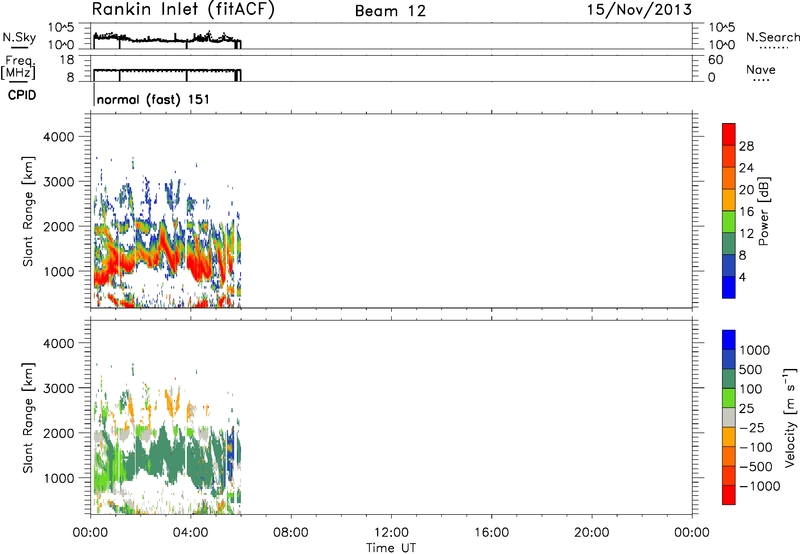Click the 'Beam 12' label
This screenshot has width=800, height=554.
(390, 11)
